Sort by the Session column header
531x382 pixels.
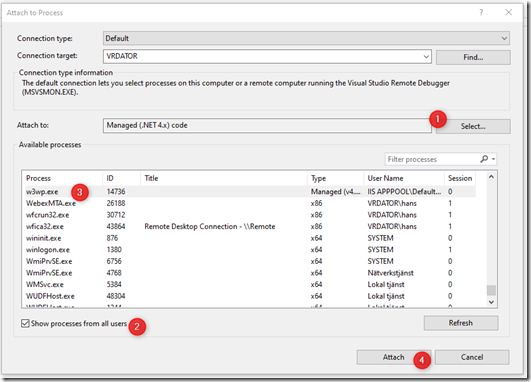[460, 178]
